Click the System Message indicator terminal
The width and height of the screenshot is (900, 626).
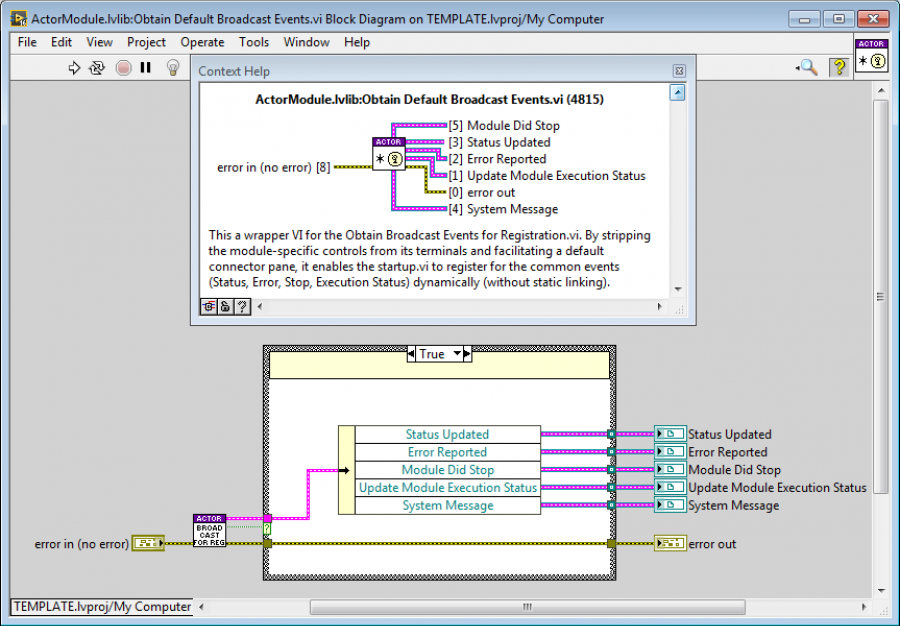[x=670, y=505]
